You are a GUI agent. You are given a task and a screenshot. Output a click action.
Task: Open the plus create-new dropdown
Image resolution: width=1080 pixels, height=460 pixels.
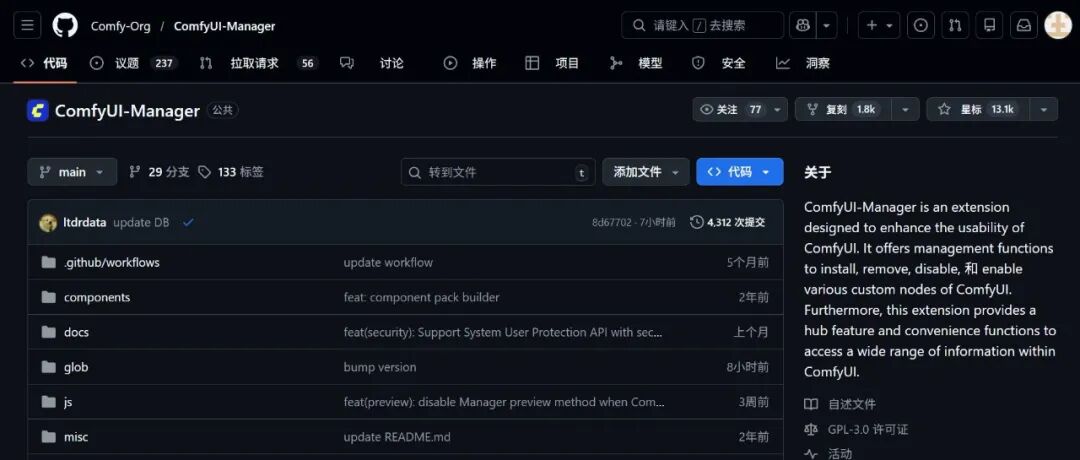(879, 25)
